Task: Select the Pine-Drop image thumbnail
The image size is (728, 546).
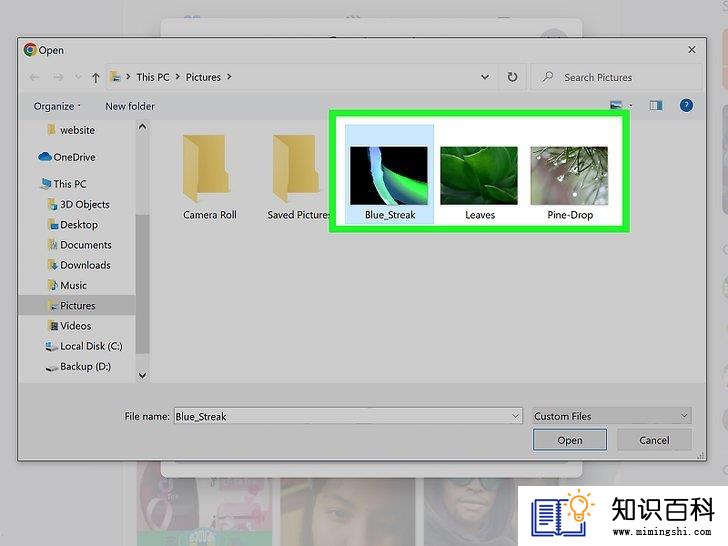Action: tap(569, 176)
